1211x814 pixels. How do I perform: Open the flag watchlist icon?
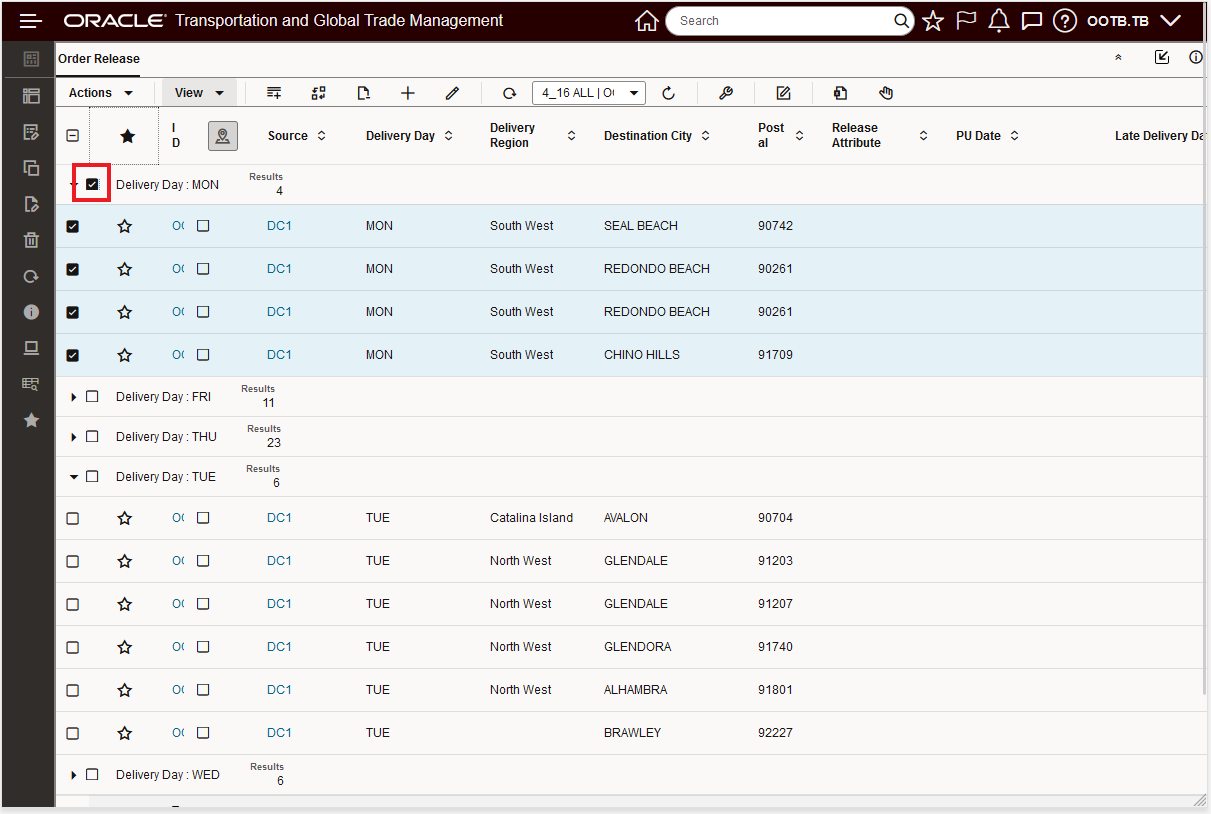(966, 21)
